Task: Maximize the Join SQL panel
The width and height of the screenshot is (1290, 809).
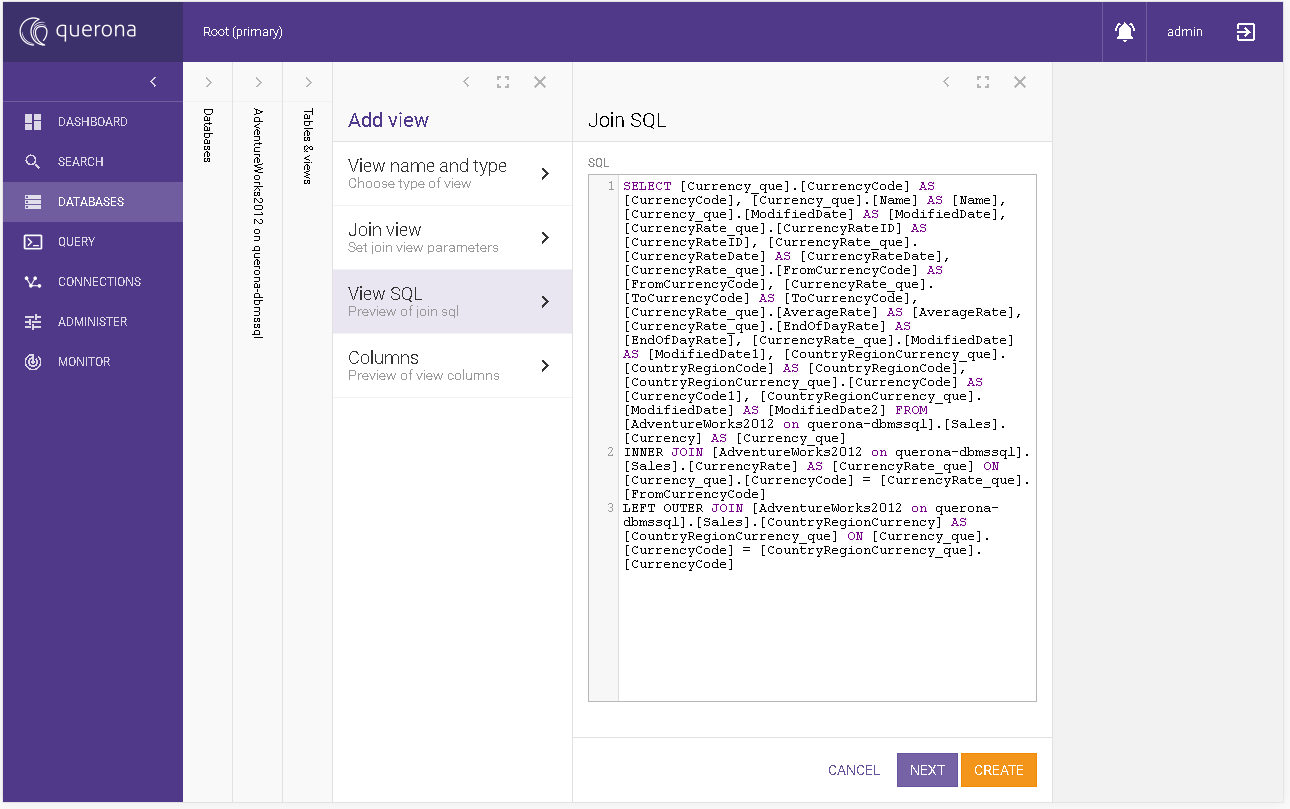Action: [x=983, y=82]
